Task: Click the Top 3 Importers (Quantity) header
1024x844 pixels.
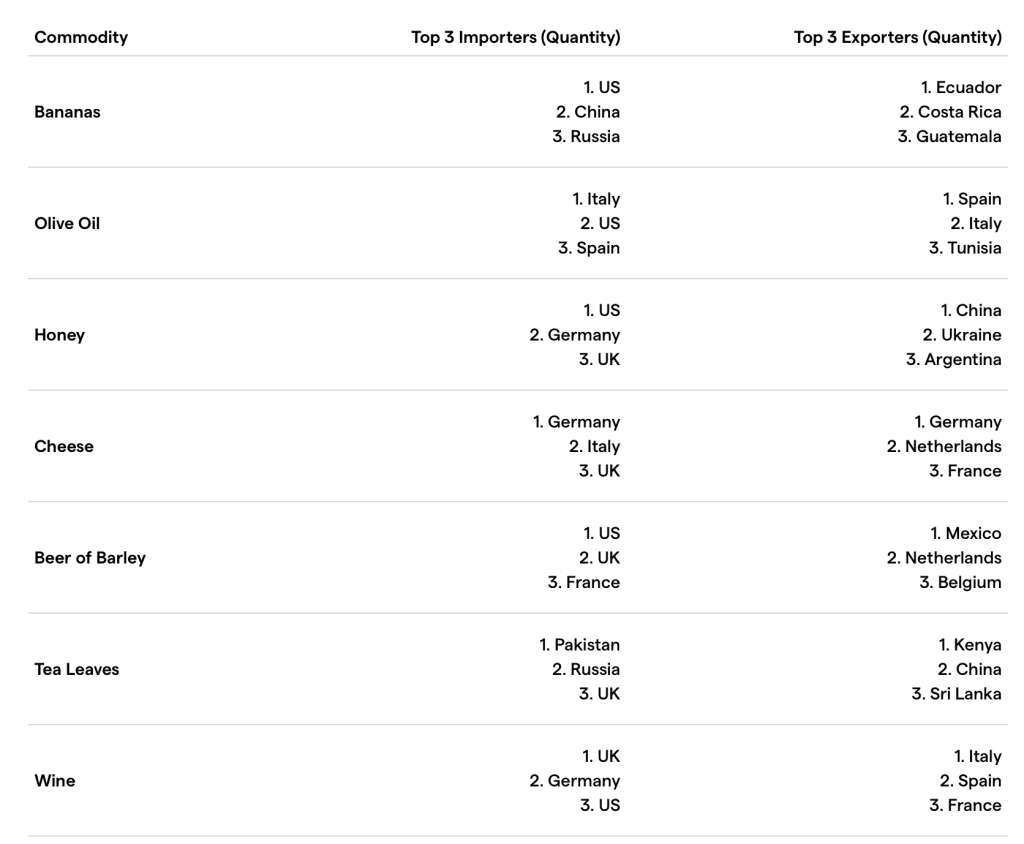Action: coord(515,38)
